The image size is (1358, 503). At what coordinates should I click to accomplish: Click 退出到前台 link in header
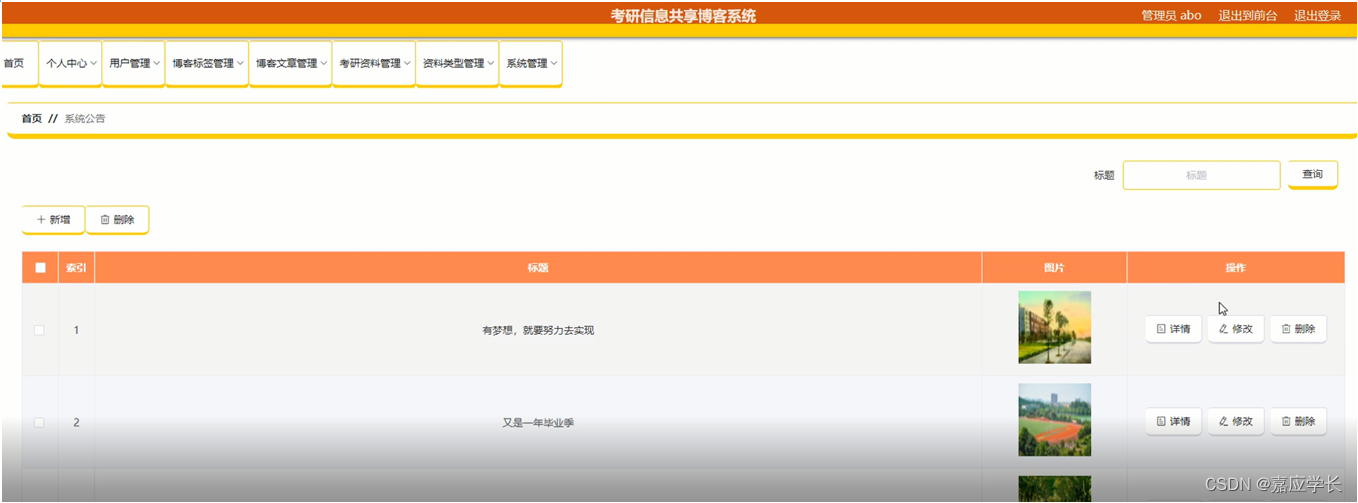click(x=1247, y=16)
